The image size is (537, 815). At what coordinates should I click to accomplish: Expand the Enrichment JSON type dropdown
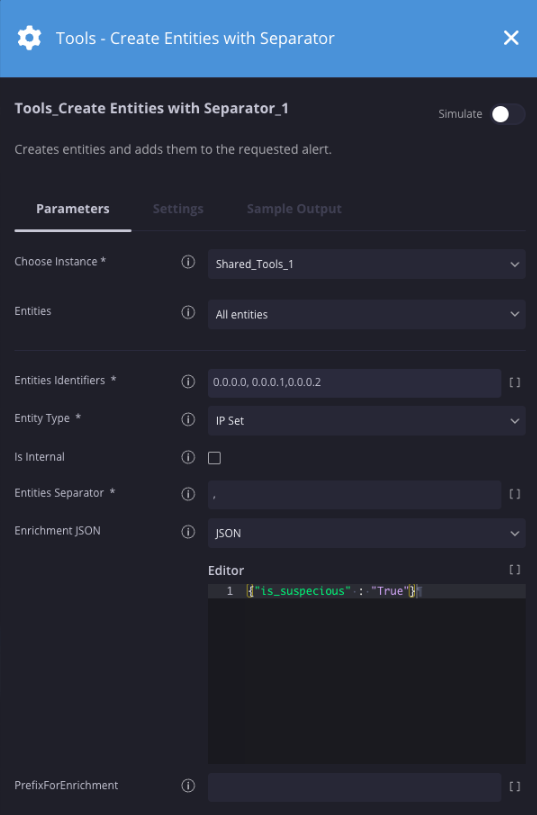[366, 533]
